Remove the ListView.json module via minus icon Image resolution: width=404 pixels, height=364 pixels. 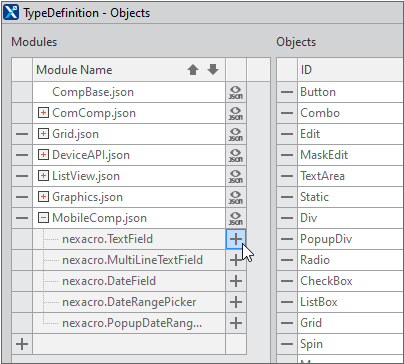tap(22, 176)
